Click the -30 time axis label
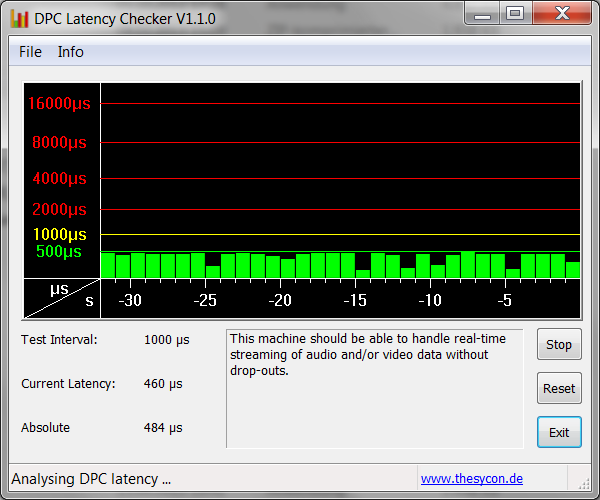The image size is (600, 500). coord(130,300)
